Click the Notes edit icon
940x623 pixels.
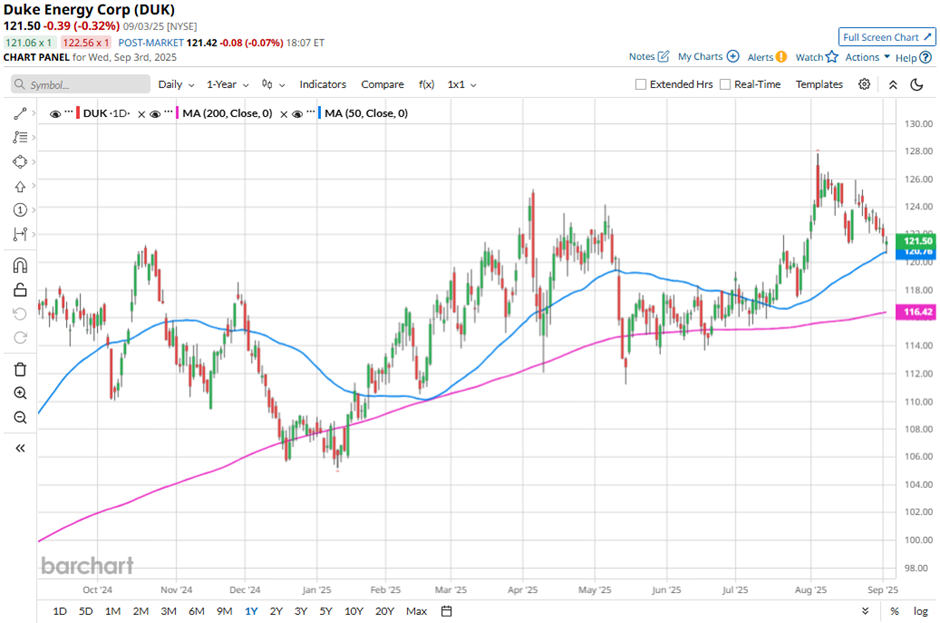663,56
